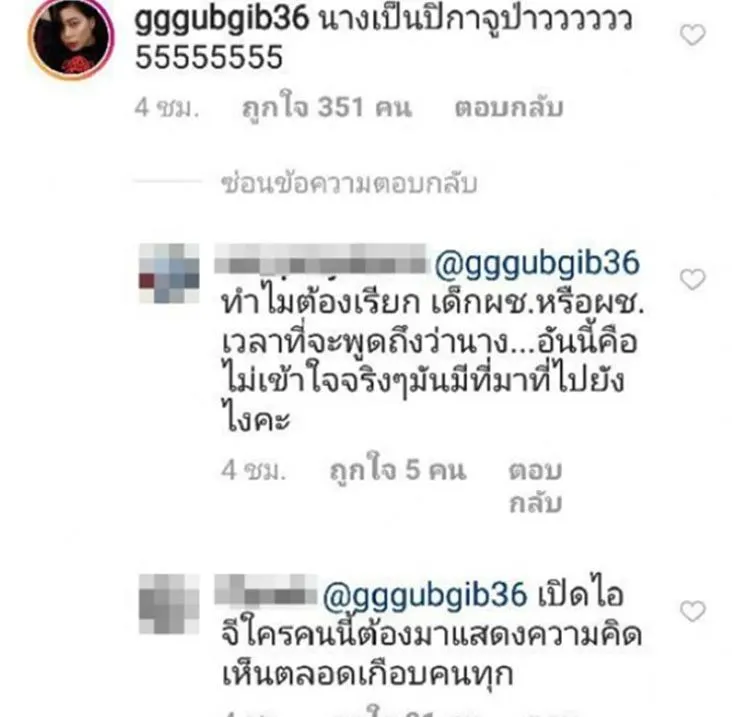This screenshot has height=717, width=732.
Task: Select the reply text starting 'ทำไมต้องเรียก เด็กผช.'
Action: [433, 361]
